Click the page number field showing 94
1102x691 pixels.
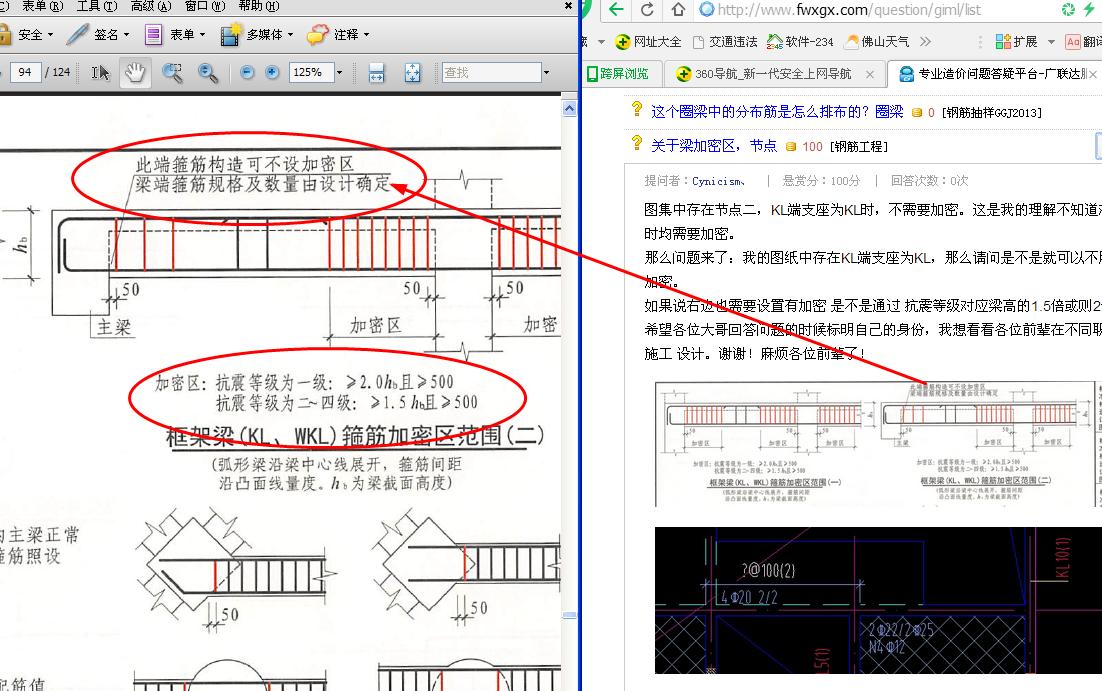coord(25,72)
